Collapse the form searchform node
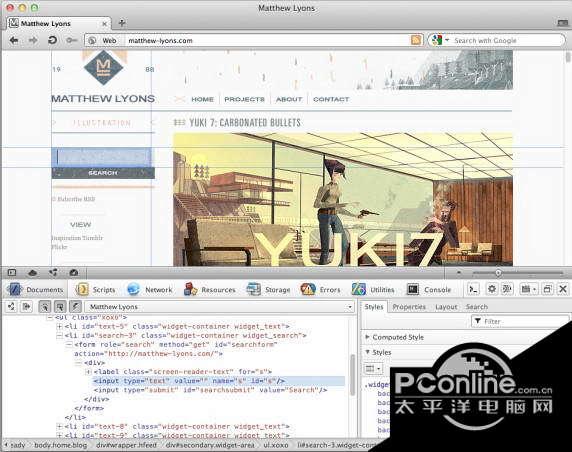Image resolution: width=572 pixels, height=452 pixels. [x=69, y=344]
